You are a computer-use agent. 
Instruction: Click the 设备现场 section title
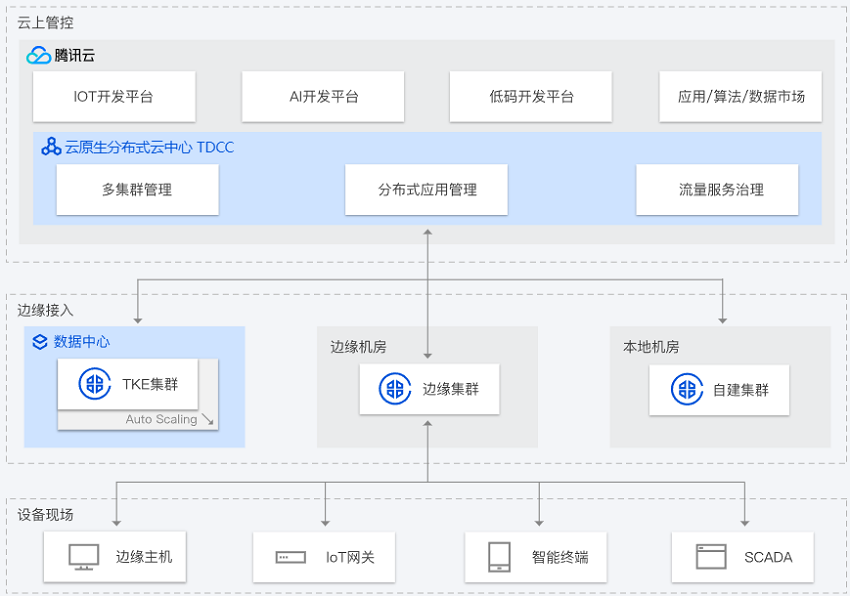click(x=46, y=515)
